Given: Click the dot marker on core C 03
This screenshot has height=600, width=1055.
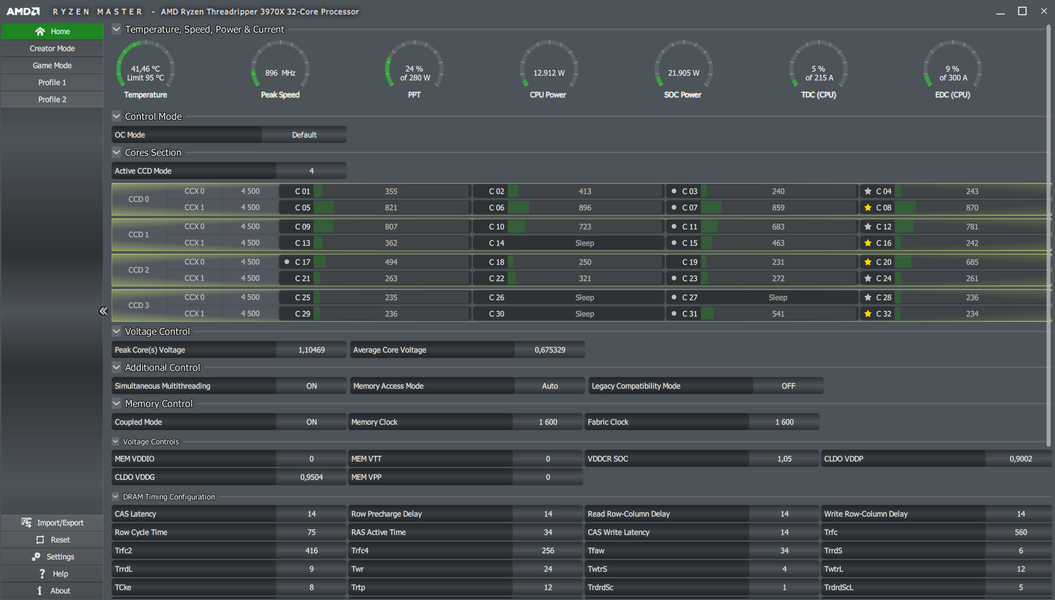Looking at the screenshot, I should coord(674,191).
